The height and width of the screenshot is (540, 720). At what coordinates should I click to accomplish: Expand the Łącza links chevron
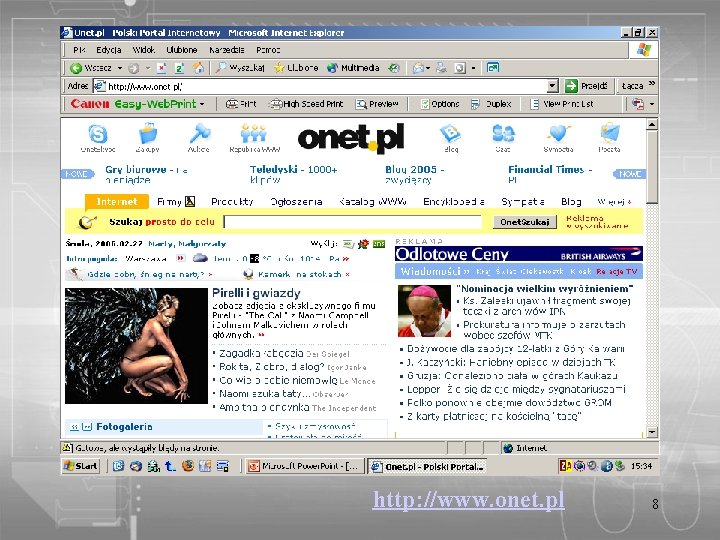point(652,84)
